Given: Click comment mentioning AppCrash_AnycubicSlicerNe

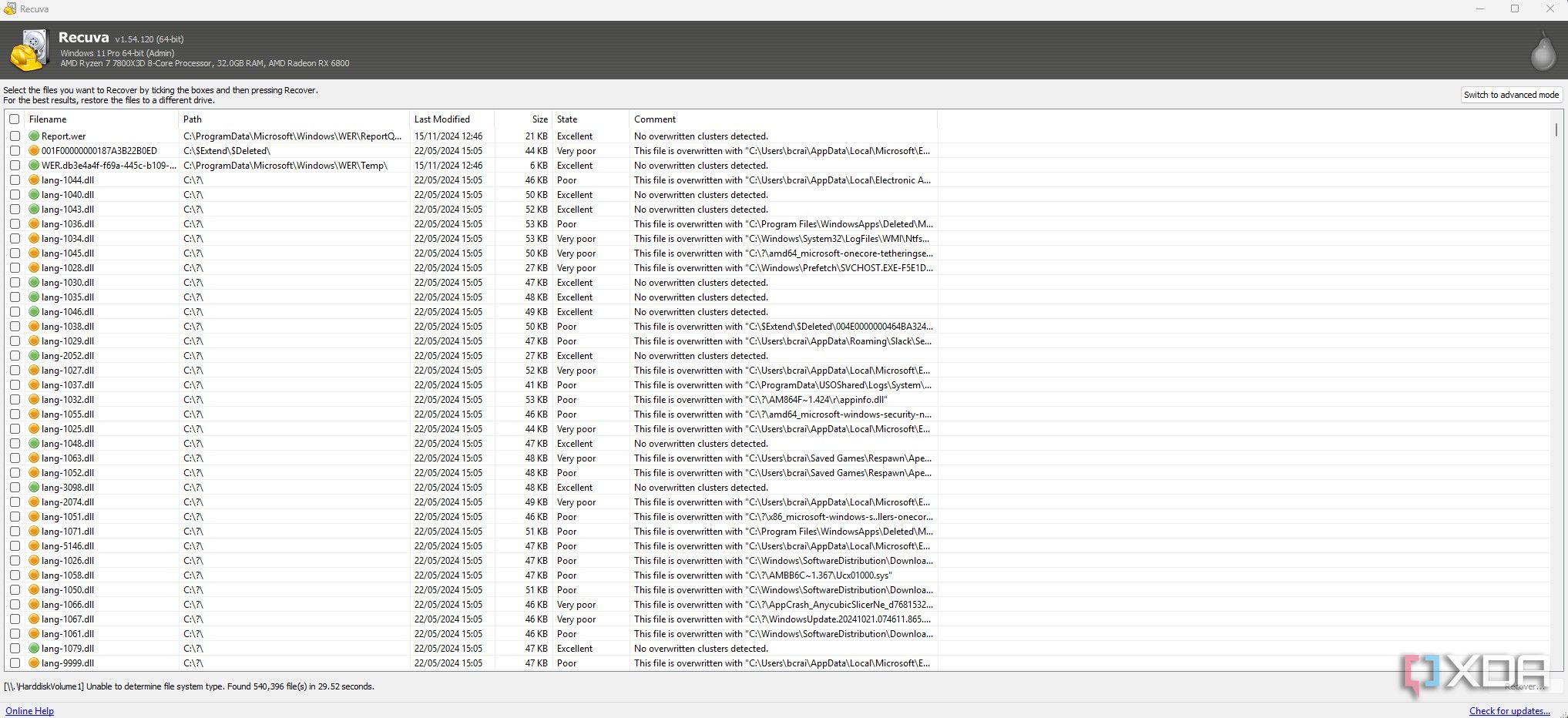Looking at the screenshot, I should coord(784,605).
